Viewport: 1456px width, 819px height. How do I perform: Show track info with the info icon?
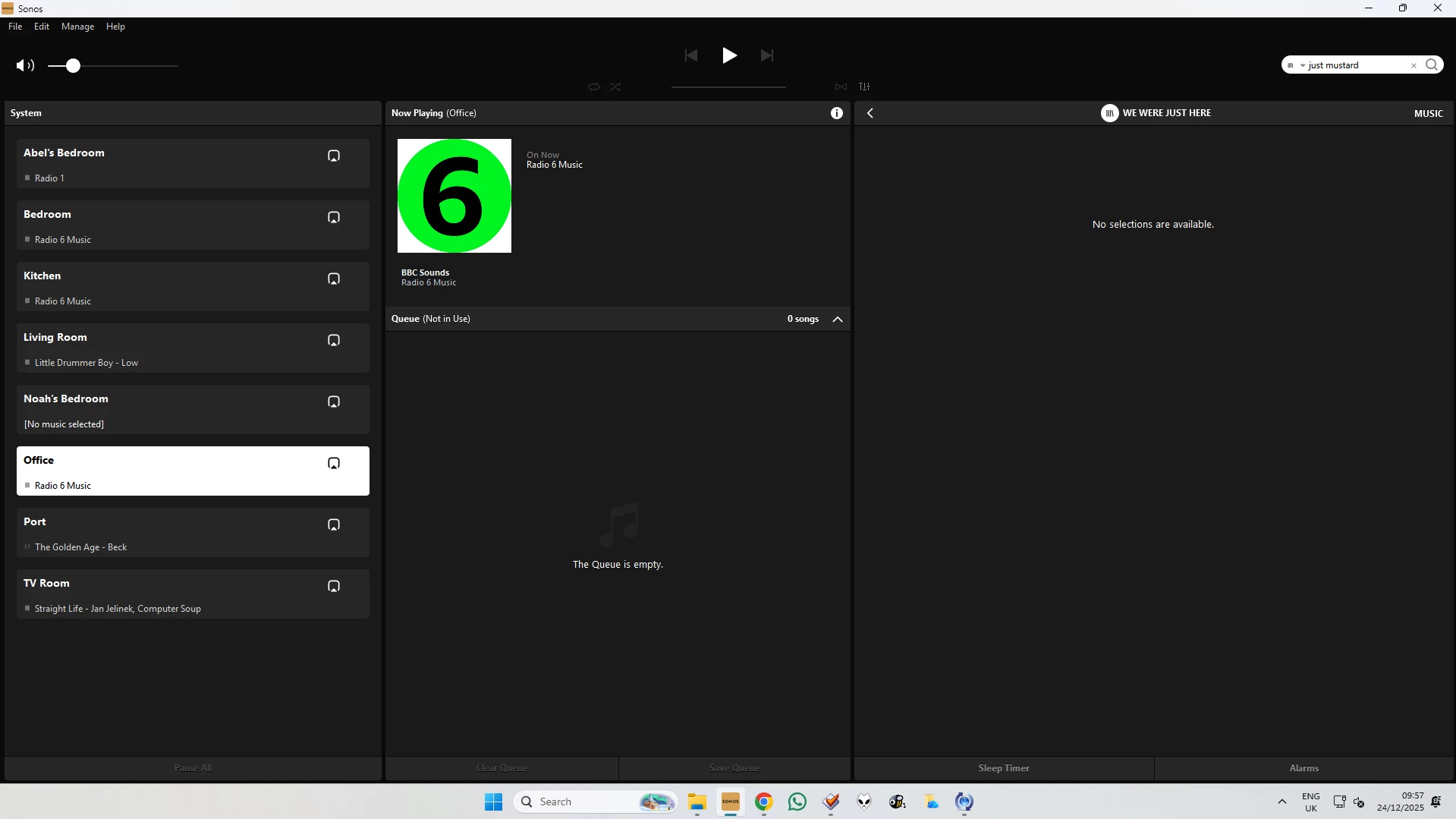837,113
